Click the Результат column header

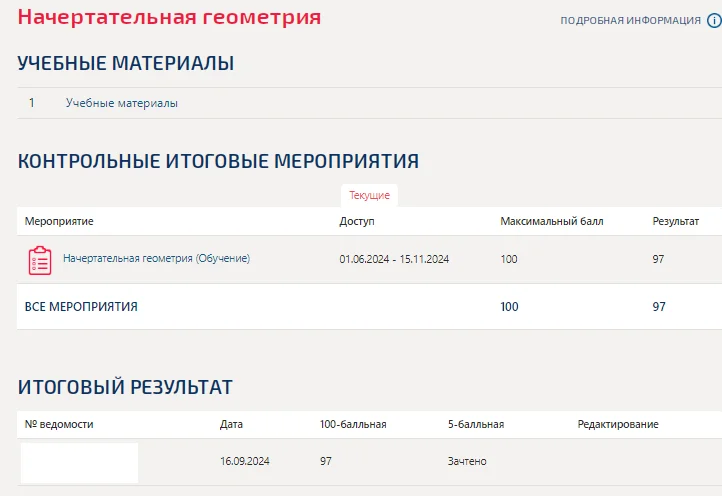[675, 221]
